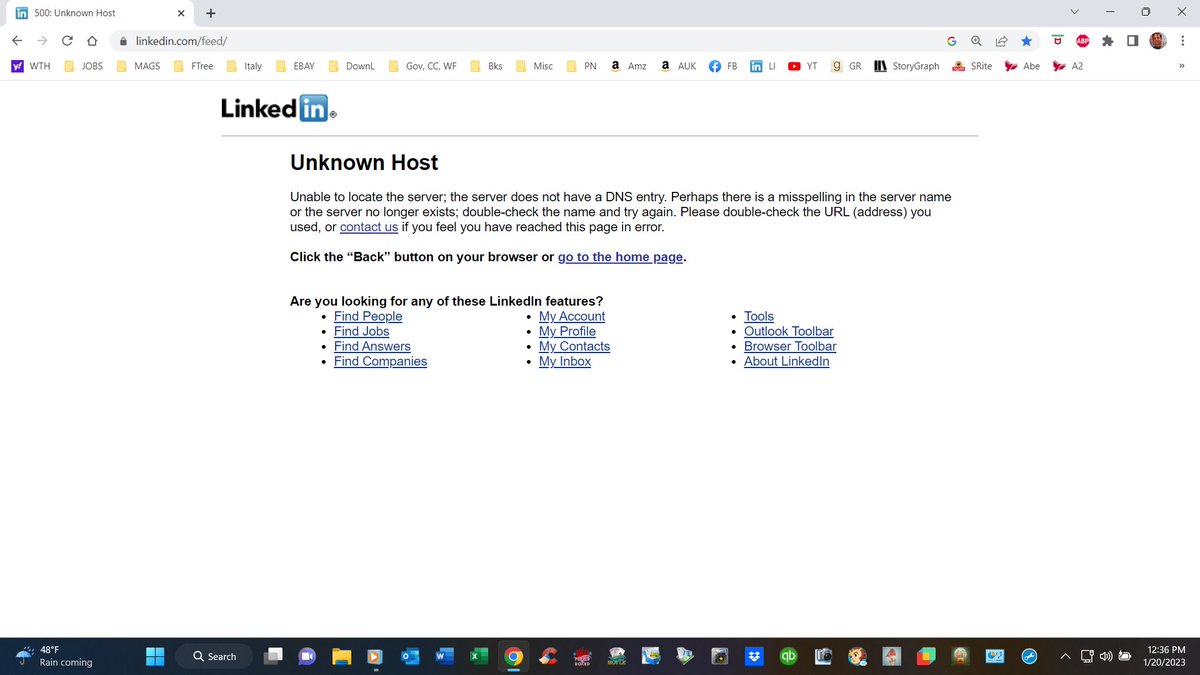This screenshot has width=1200, height=675.
Task: Toggle the Chrome side panel
Action: [1132, 41]
